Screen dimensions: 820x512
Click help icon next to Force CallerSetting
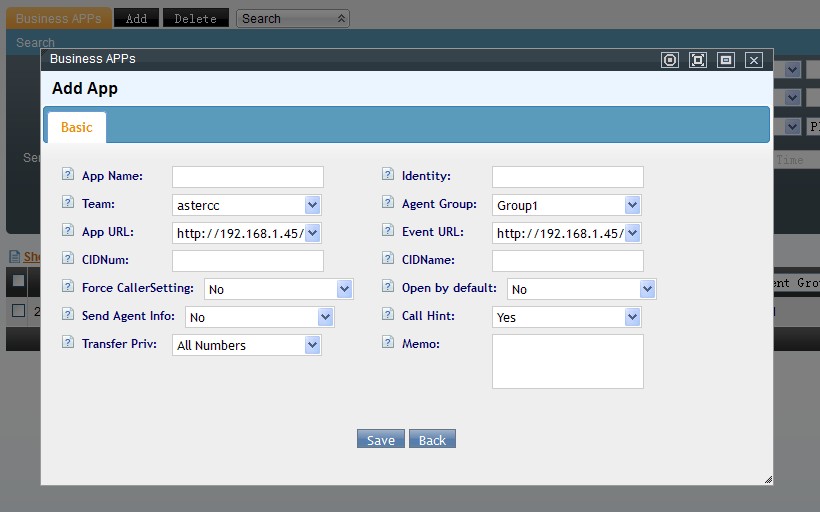[x=68, y=286]
